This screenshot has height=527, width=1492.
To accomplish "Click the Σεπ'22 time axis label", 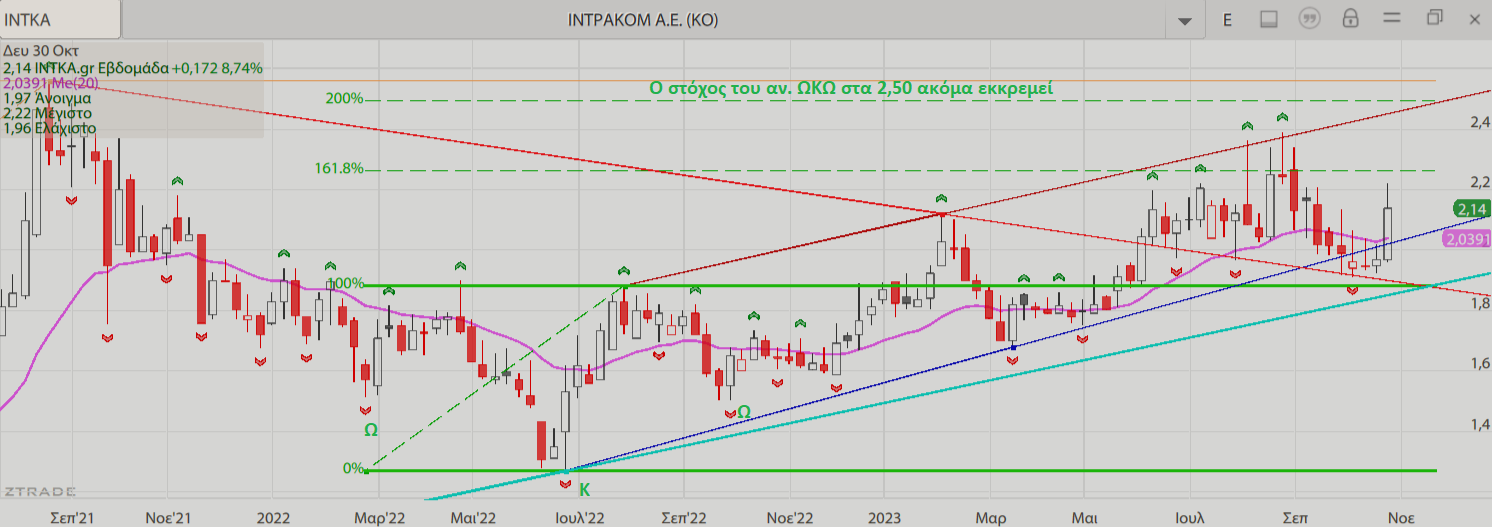I will pyautogui.click(x=685, y=518).
